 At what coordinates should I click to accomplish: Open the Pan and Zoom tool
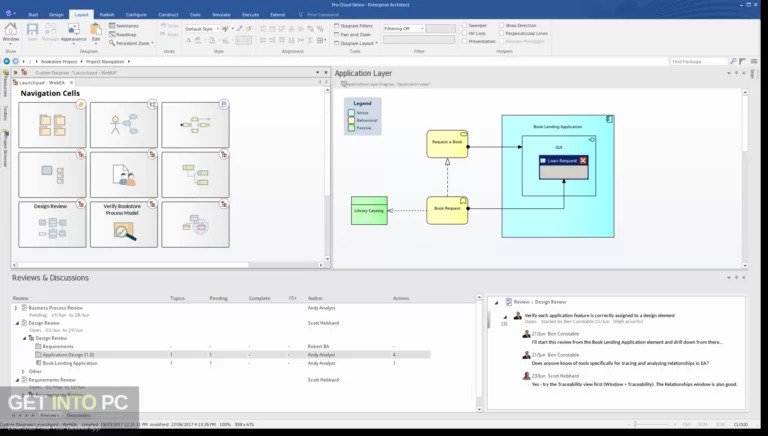click(352, 34)
